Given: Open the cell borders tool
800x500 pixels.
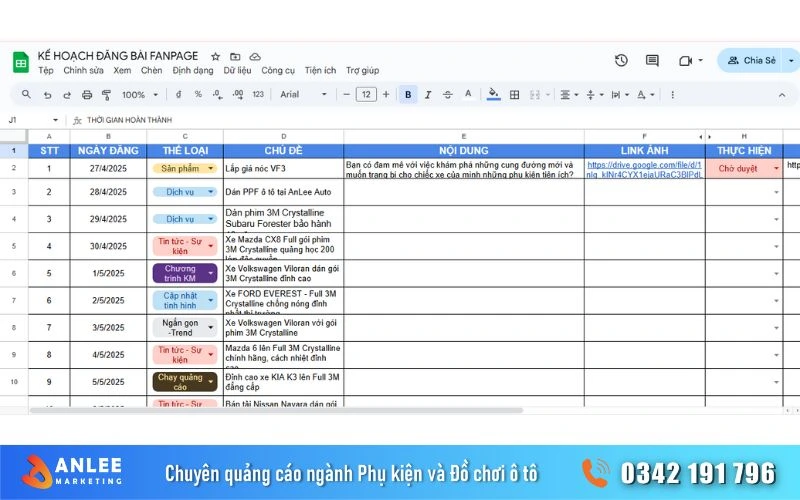Looking at the screenshot, I should pos(515,95).
